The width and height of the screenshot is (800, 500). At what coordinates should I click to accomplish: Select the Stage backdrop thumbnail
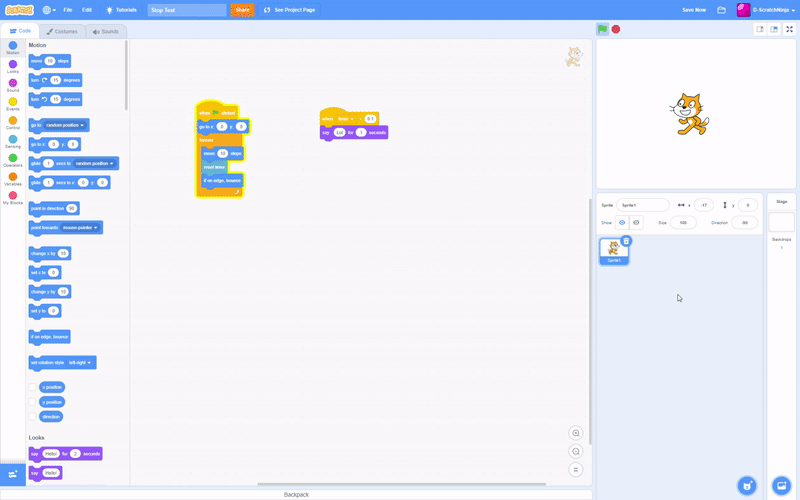tap(781, 222)
